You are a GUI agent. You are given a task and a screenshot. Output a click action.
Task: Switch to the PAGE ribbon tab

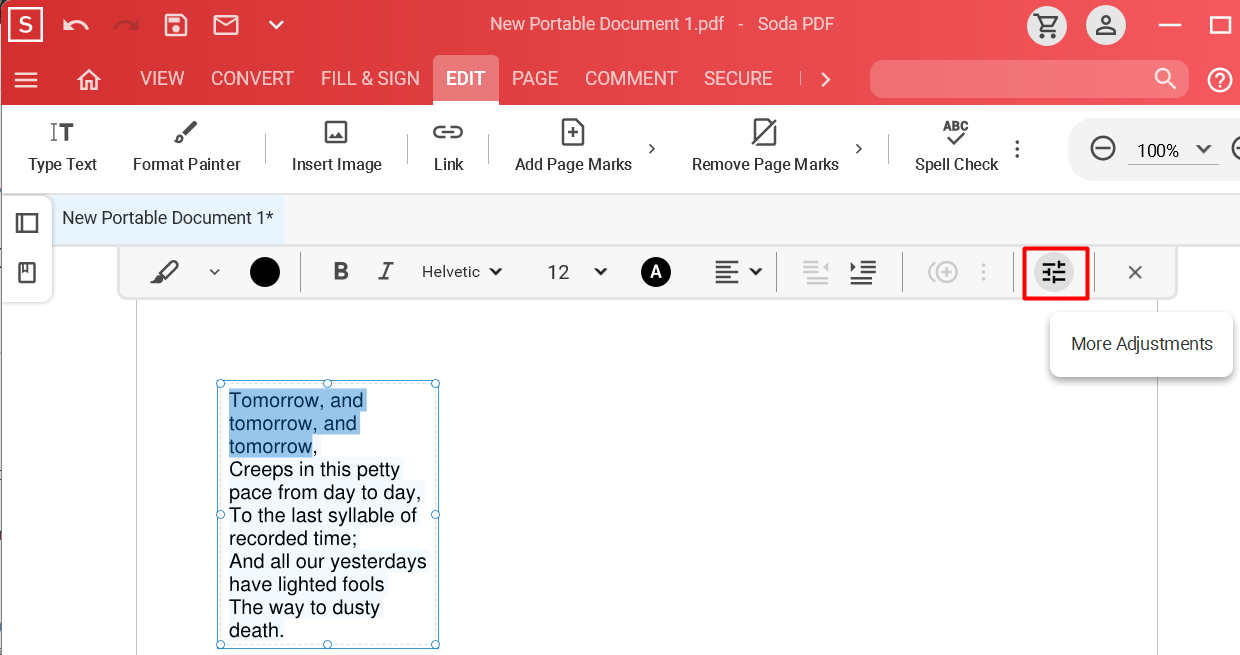pos(535,78)
